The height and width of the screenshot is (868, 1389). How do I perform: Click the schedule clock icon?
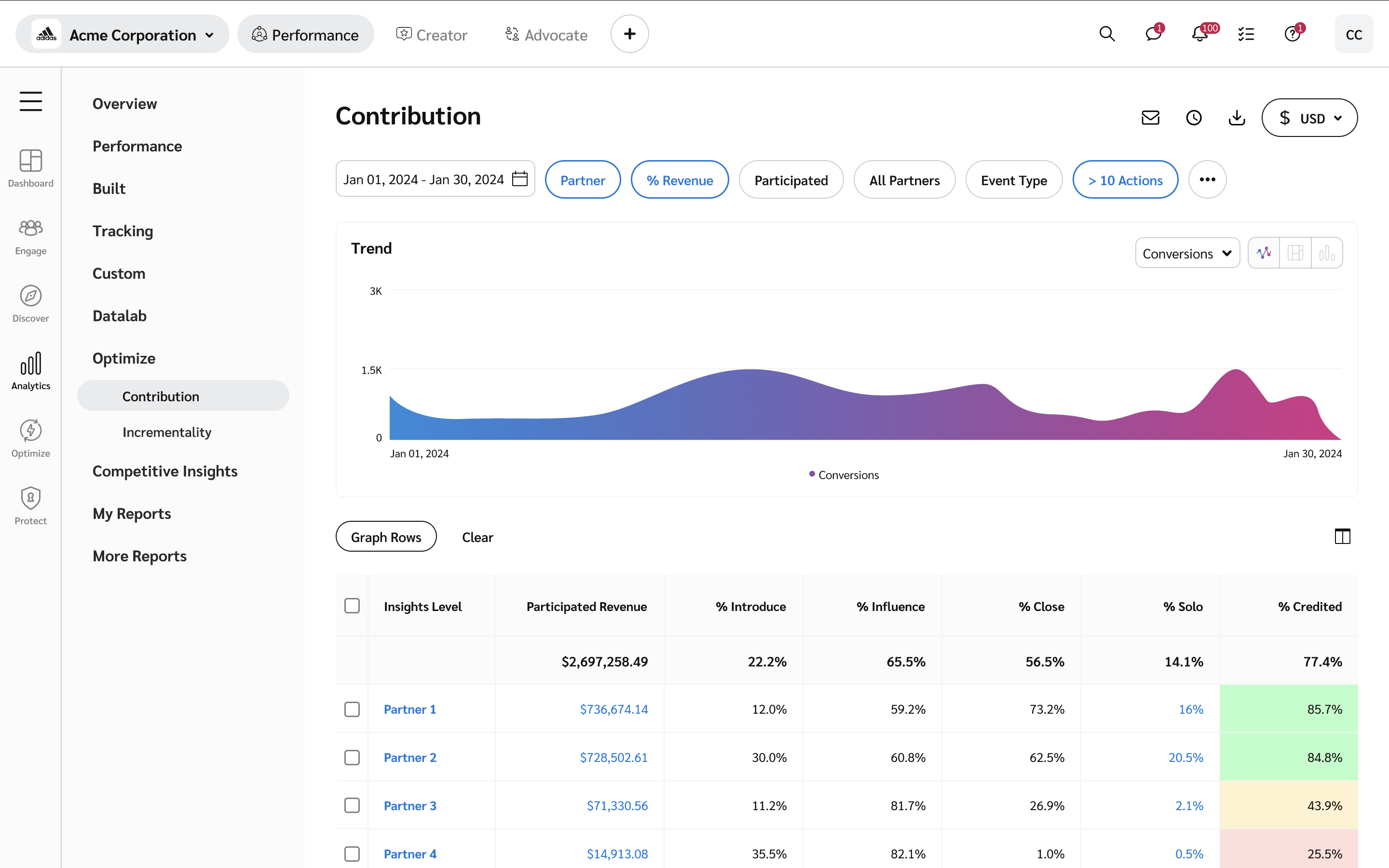(1194, 118)
